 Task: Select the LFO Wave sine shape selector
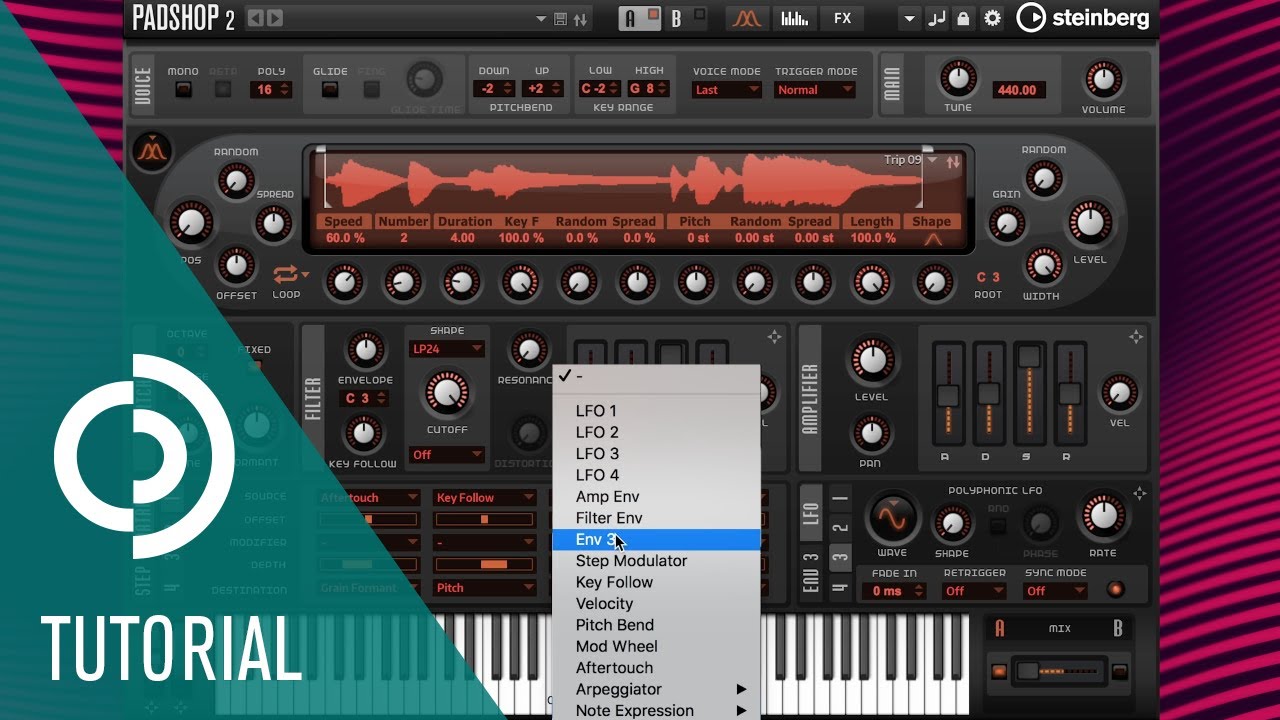pyautogui.click(x=892, y=518)
